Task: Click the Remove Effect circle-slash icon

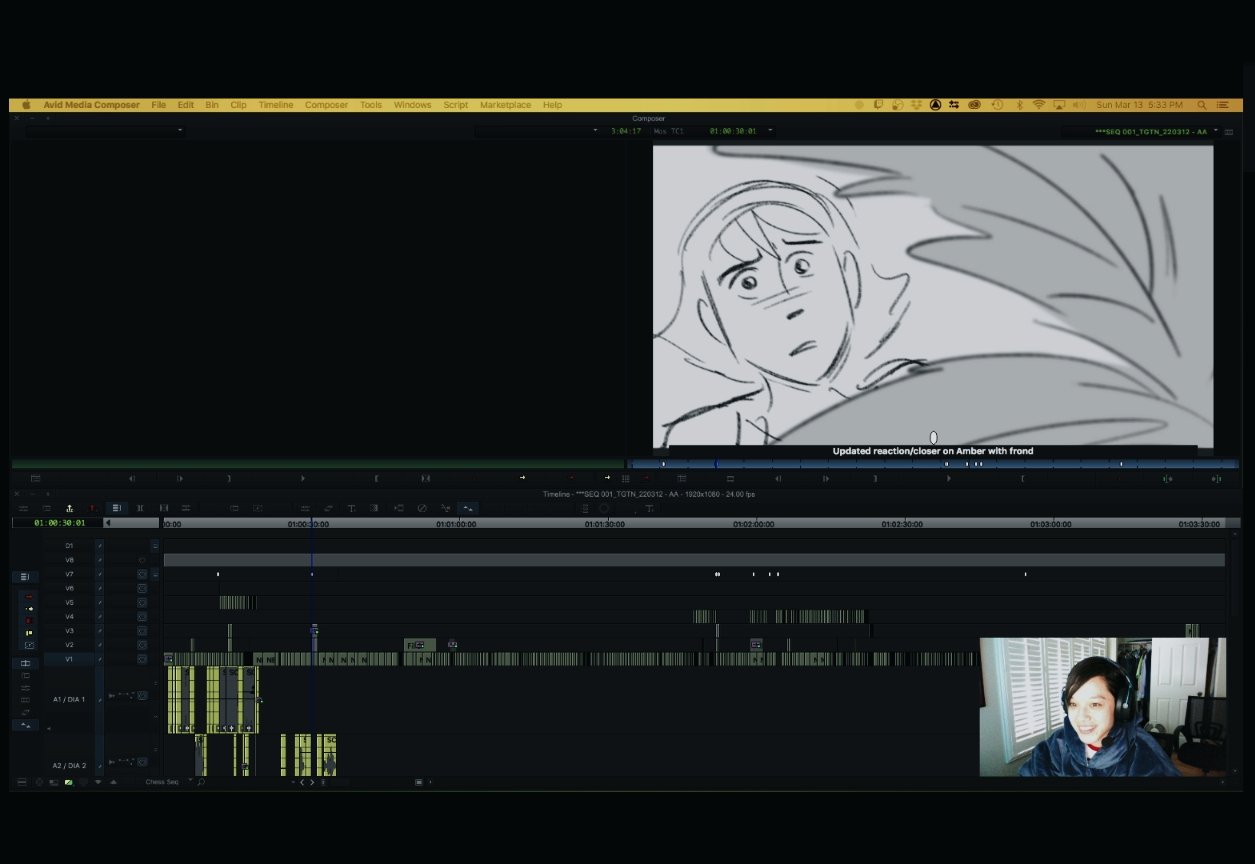Action: (x=422, y=508)
